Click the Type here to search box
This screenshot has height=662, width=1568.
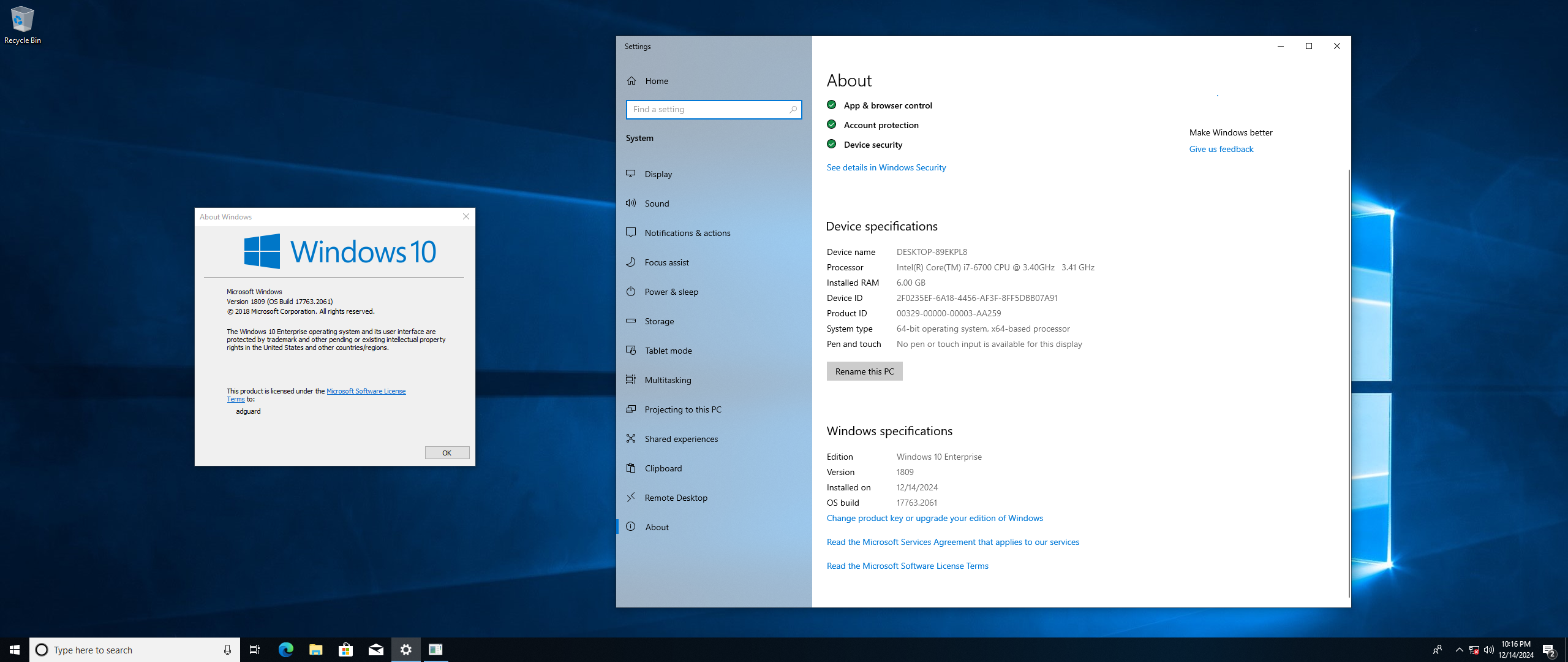[134, 650]
